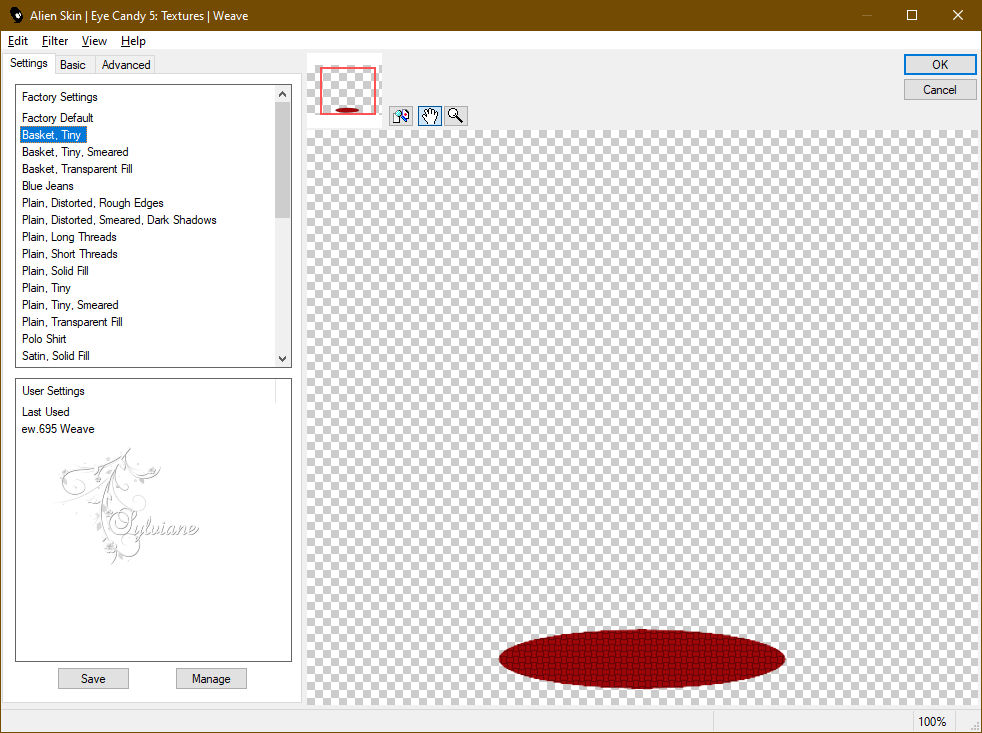Select the Plain, Tiny preset
Image resolution: width=982 pixels, height=733 pixels.
click(x=46, y=287)
